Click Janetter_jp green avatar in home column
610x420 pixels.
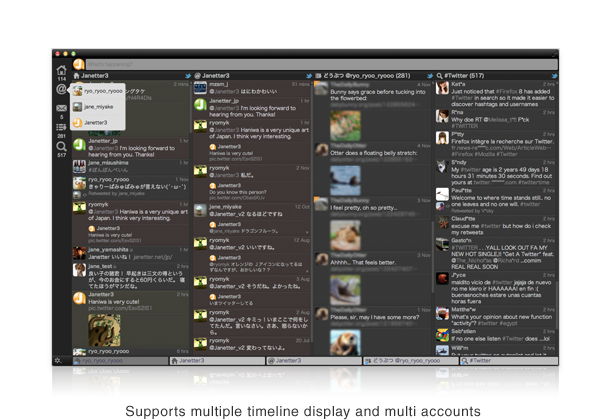[x=79, y=145]
